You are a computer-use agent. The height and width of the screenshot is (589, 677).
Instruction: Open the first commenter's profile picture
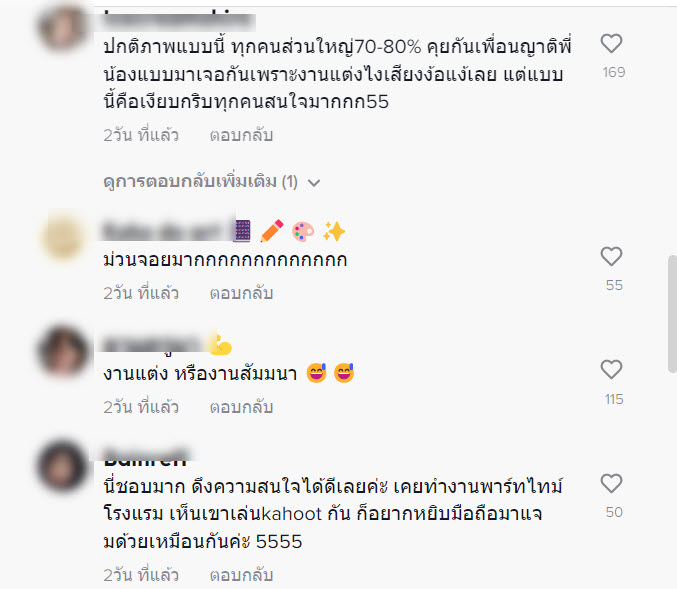pos(63,27)
